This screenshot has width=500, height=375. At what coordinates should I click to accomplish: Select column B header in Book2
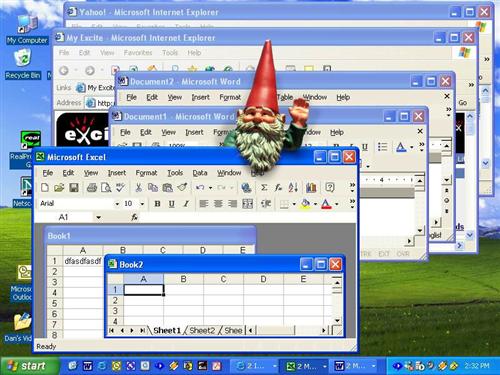[x=183, y=279]
